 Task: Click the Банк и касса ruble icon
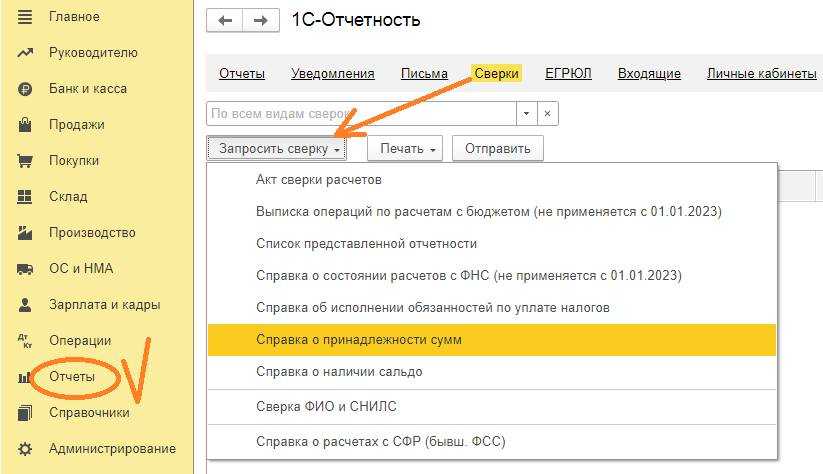click(x=25, y=89)
